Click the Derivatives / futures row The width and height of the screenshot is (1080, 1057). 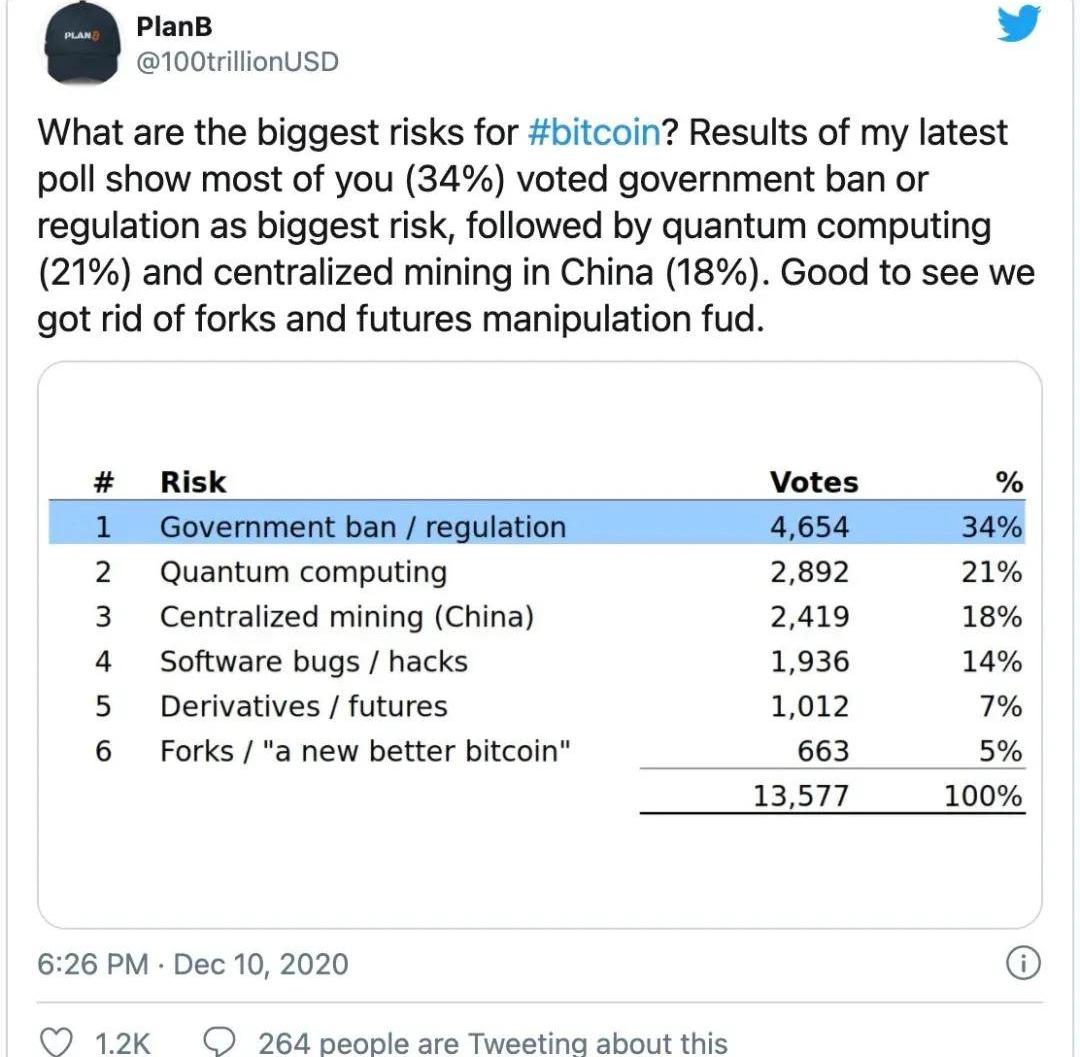[304, 706]
